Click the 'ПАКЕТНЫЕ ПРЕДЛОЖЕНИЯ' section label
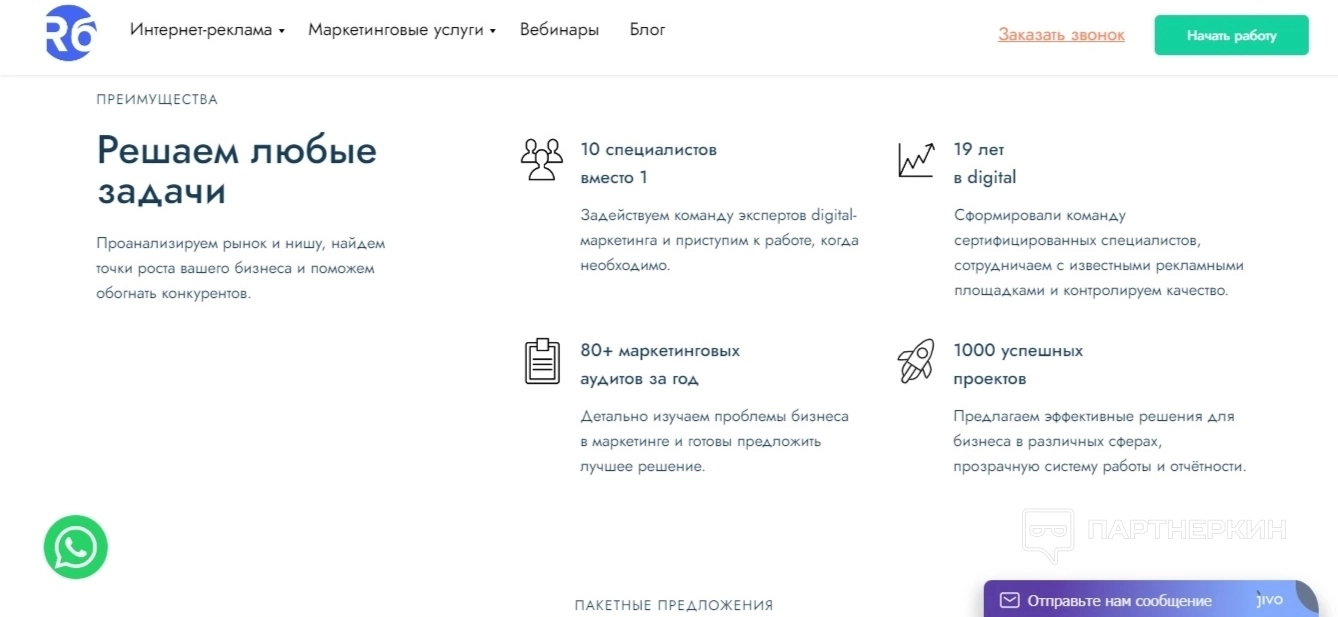 [x=674, y=606]
